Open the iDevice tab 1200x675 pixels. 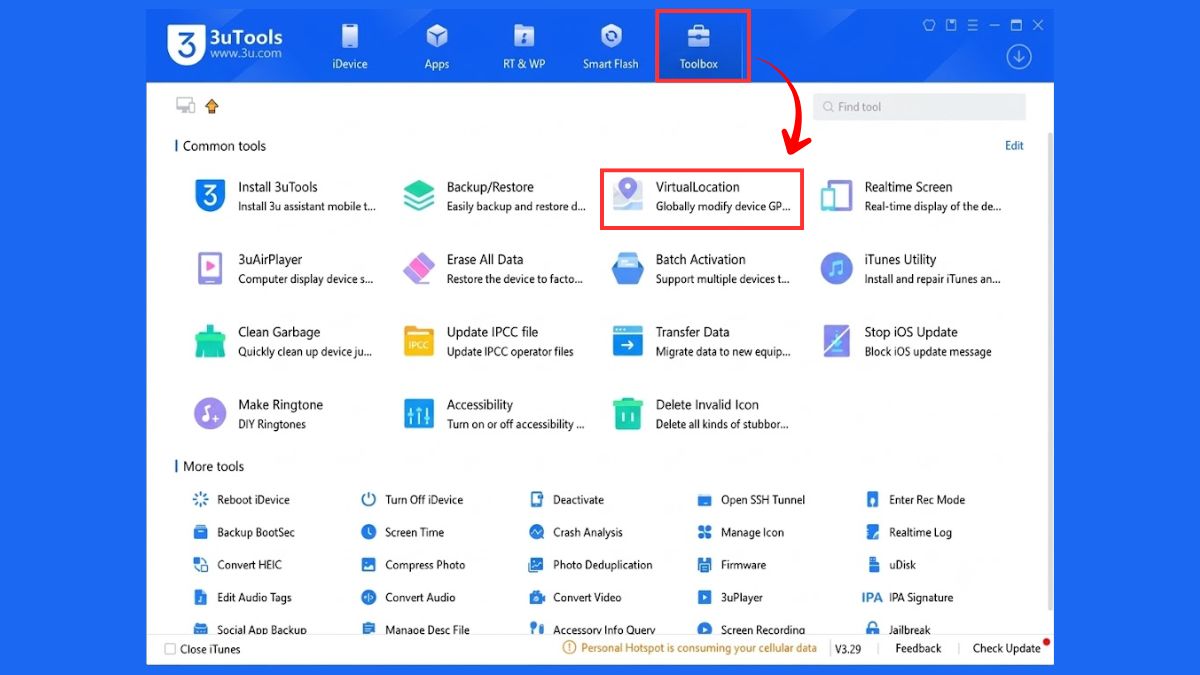[x=349, y=46]
